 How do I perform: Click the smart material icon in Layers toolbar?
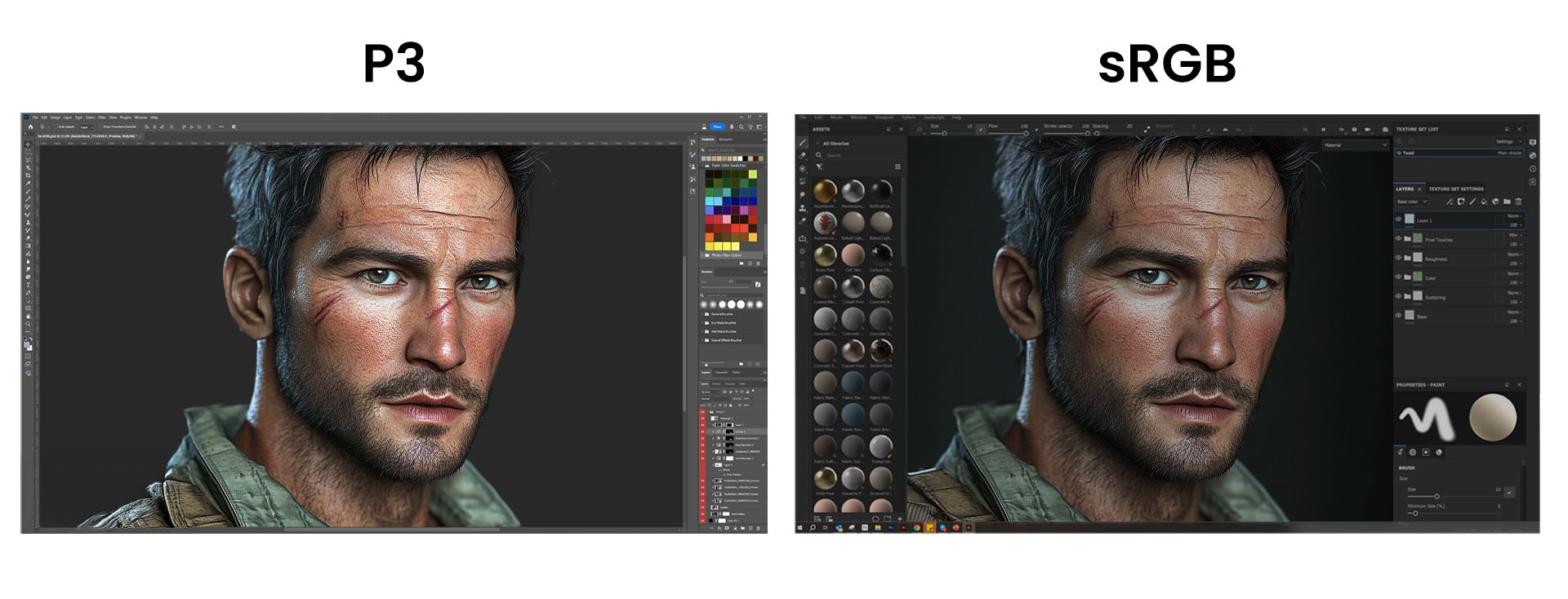[x=1495, y=202]
